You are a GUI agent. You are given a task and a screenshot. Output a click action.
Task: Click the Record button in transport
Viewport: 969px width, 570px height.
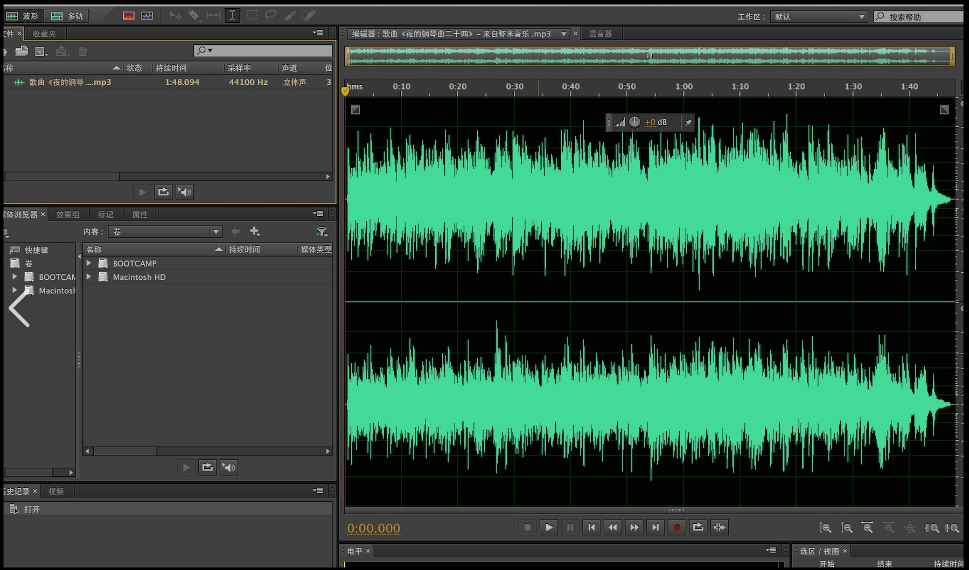[x=677, y=527]
